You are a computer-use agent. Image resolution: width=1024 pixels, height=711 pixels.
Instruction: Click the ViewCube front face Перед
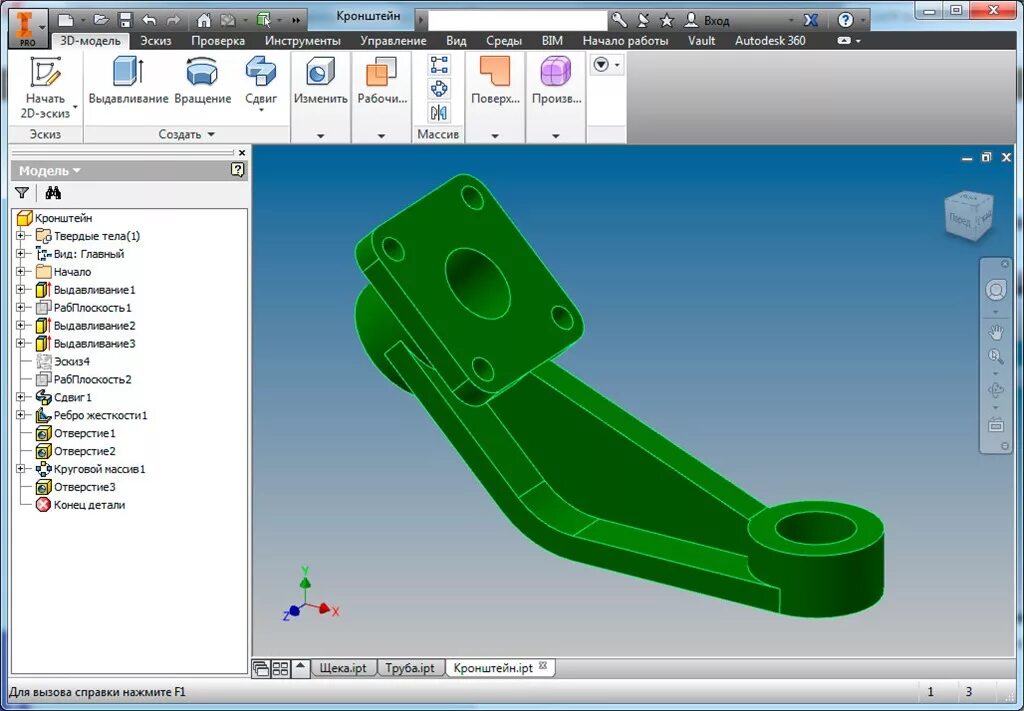pyautogui.click(x=960, y=219)
